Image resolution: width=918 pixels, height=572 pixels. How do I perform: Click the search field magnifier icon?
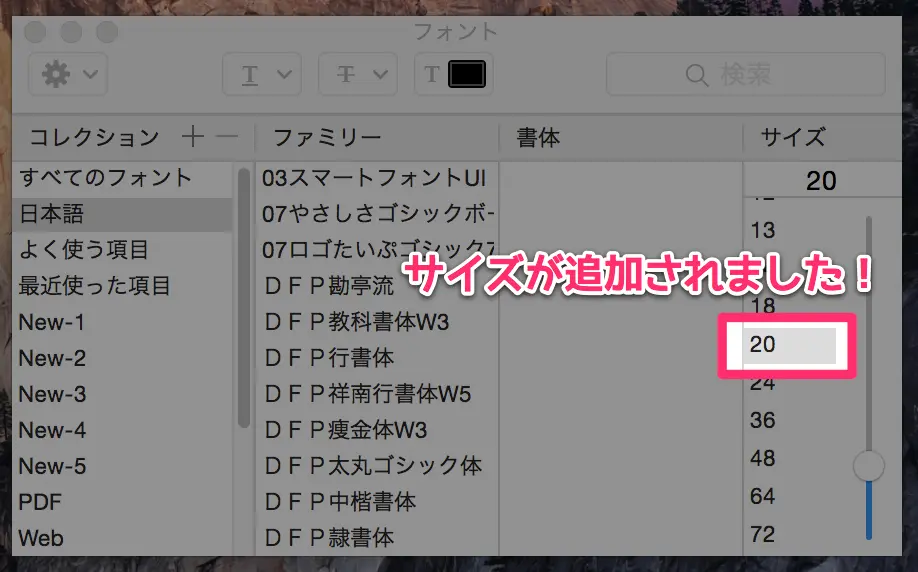[x=696, y=75]
